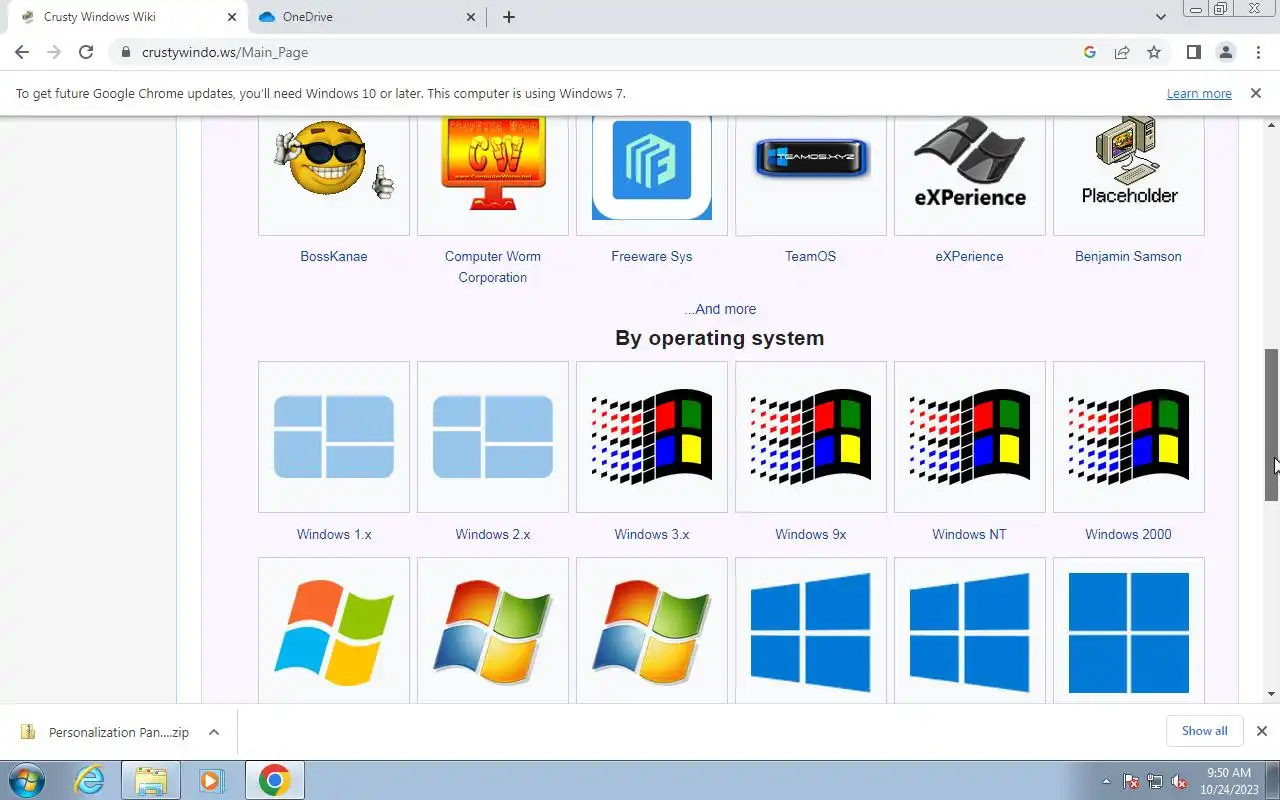
Task: Reload the current page
Action: pos(86,52)
